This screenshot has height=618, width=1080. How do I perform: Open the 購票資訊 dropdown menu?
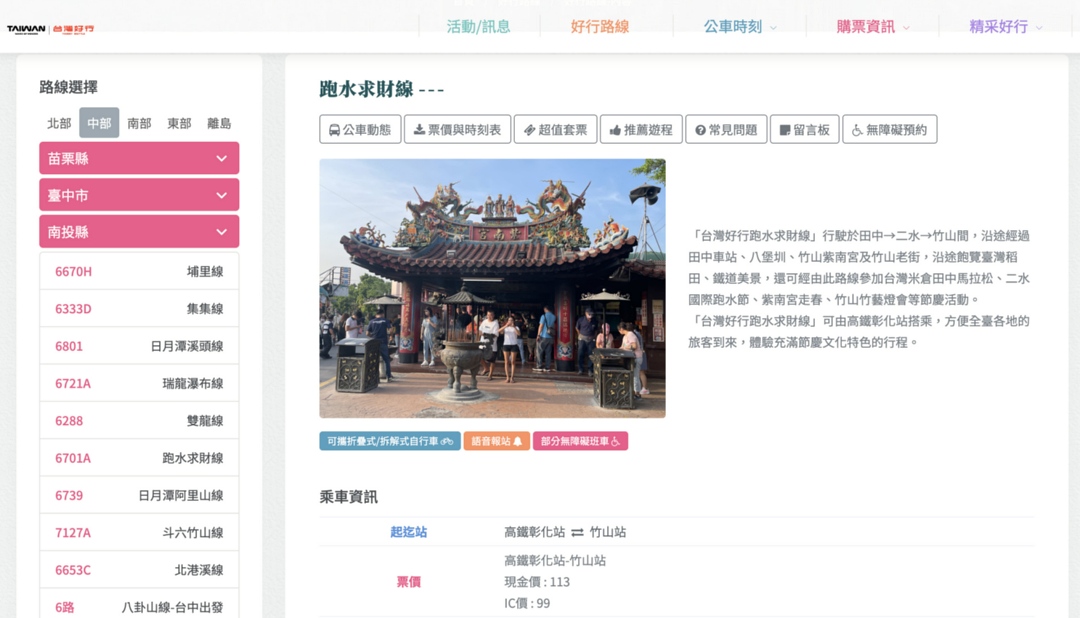(872, 27)
